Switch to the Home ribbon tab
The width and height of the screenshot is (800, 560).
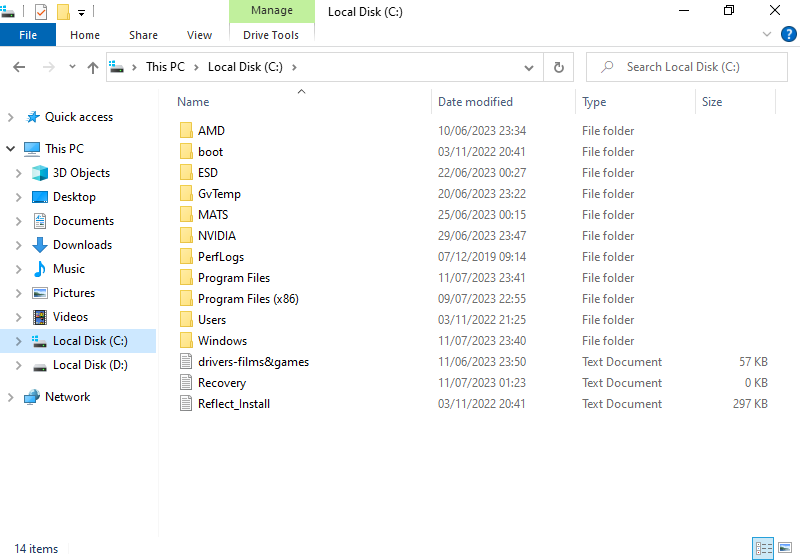(x=85, y=35)
